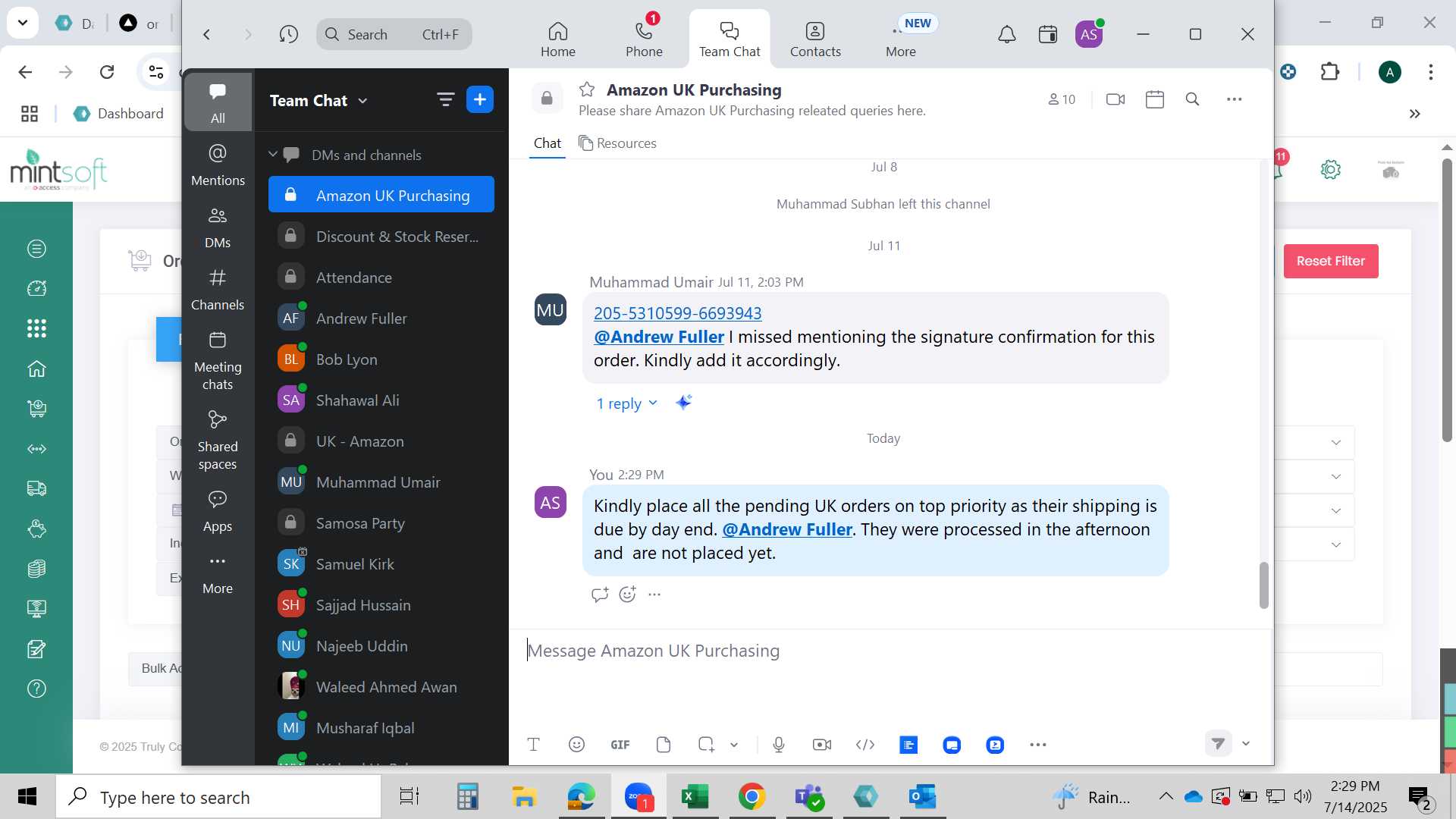Open Apps in sidebar
1456x819 pixels.
(x=218, y=510)
